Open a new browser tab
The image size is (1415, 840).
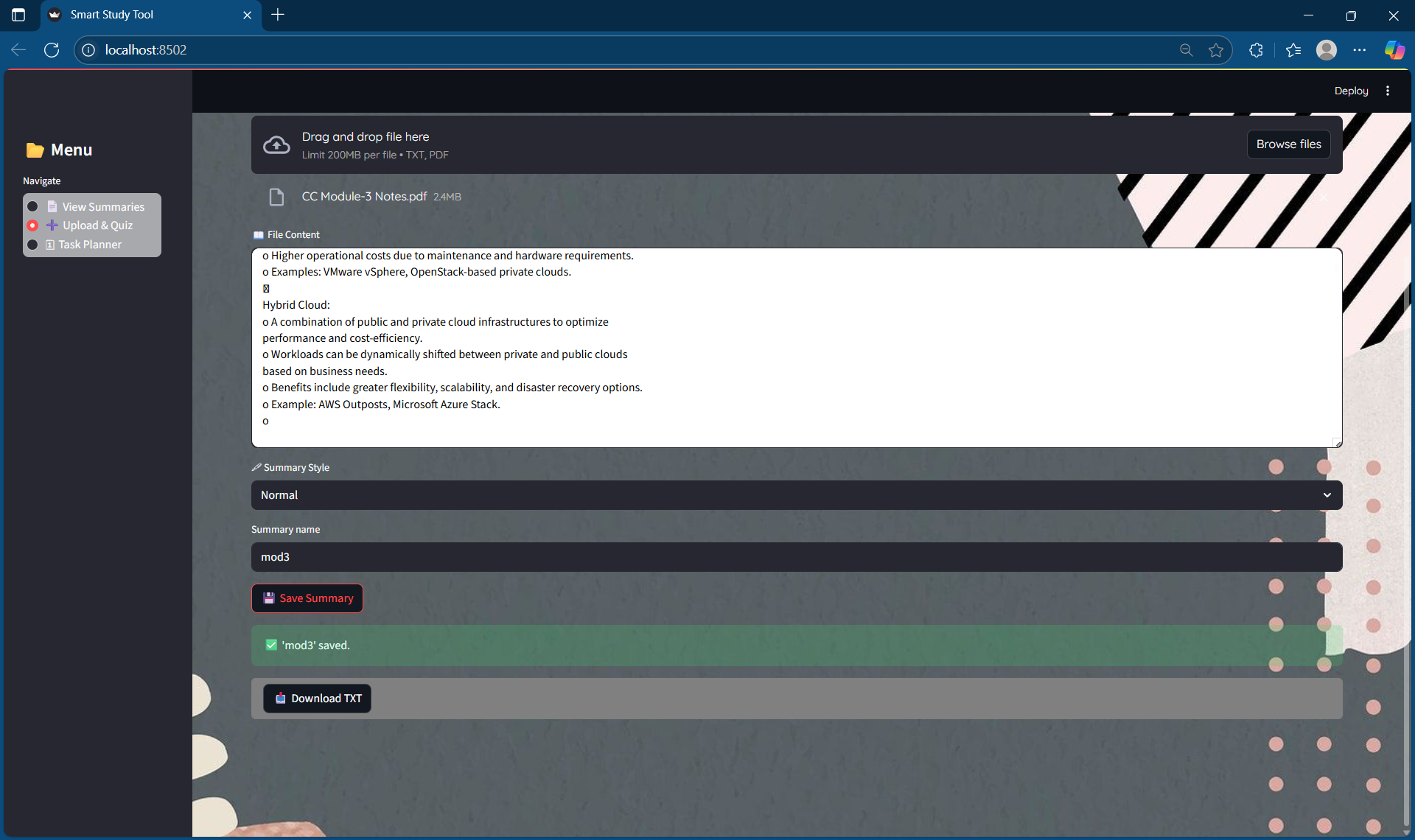(278, 15)
